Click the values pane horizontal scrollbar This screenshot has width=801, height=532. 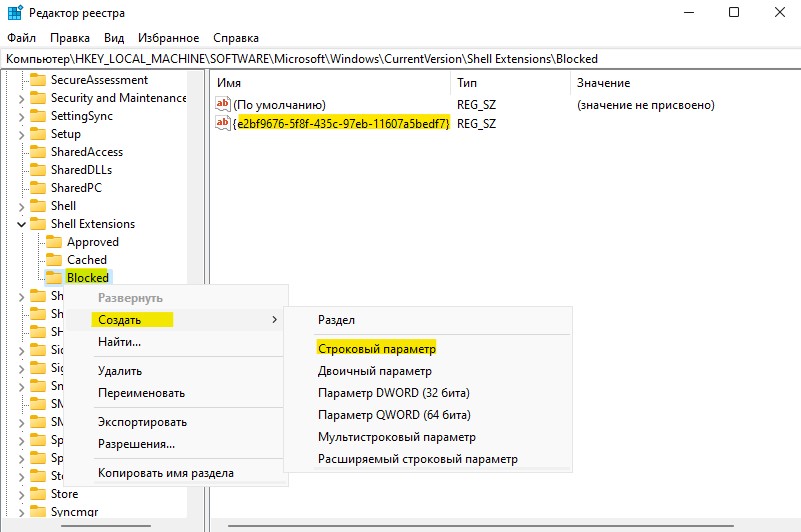(480, 526)
